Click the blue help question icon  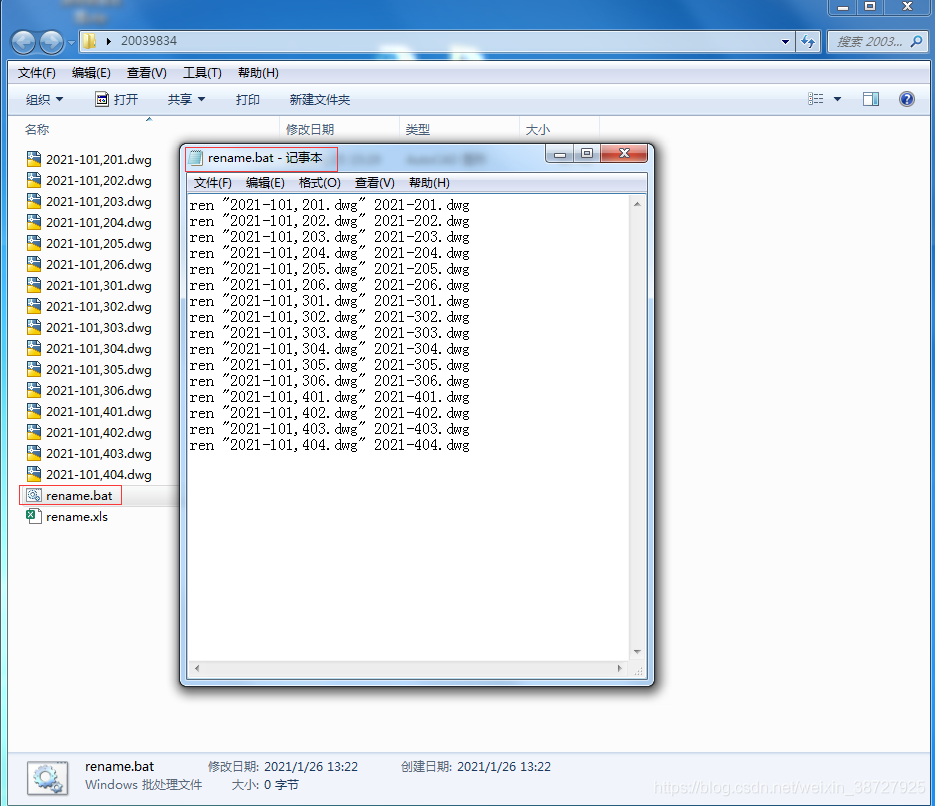(906, 99)
